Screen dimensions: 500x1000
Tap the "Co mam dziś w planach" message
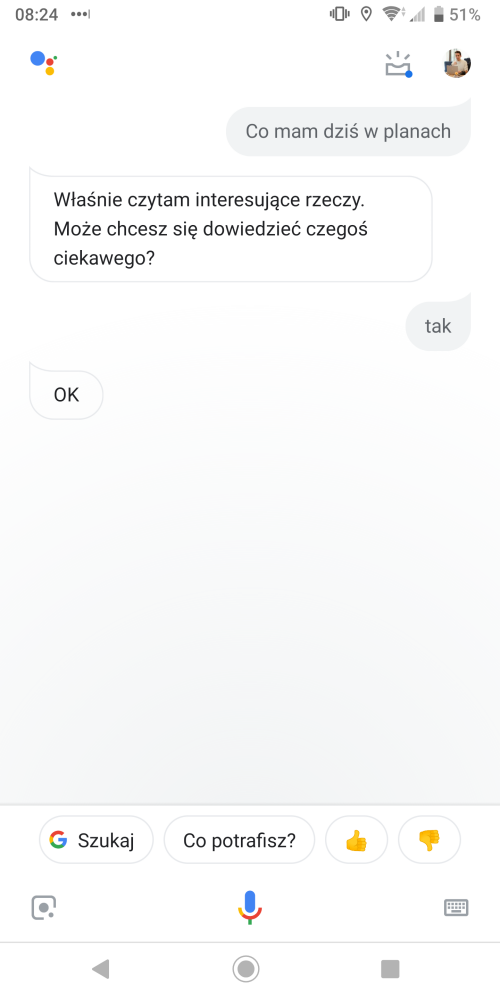point(348,131)
